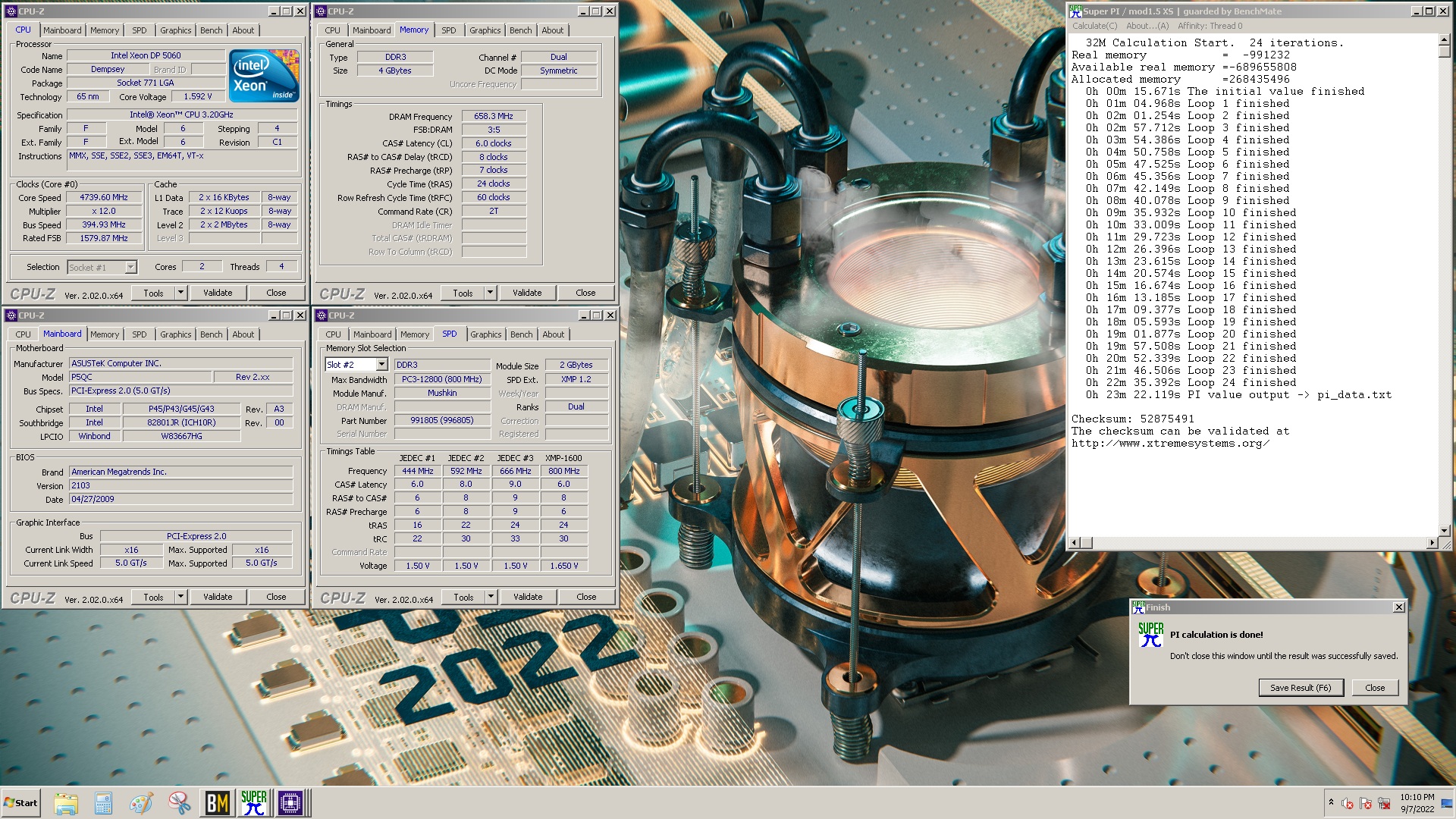Open Bench tab in top-left CPU-Z window
Viewport: 1456px width, 819px height.
pyautogui.click(x=212, y=30)
